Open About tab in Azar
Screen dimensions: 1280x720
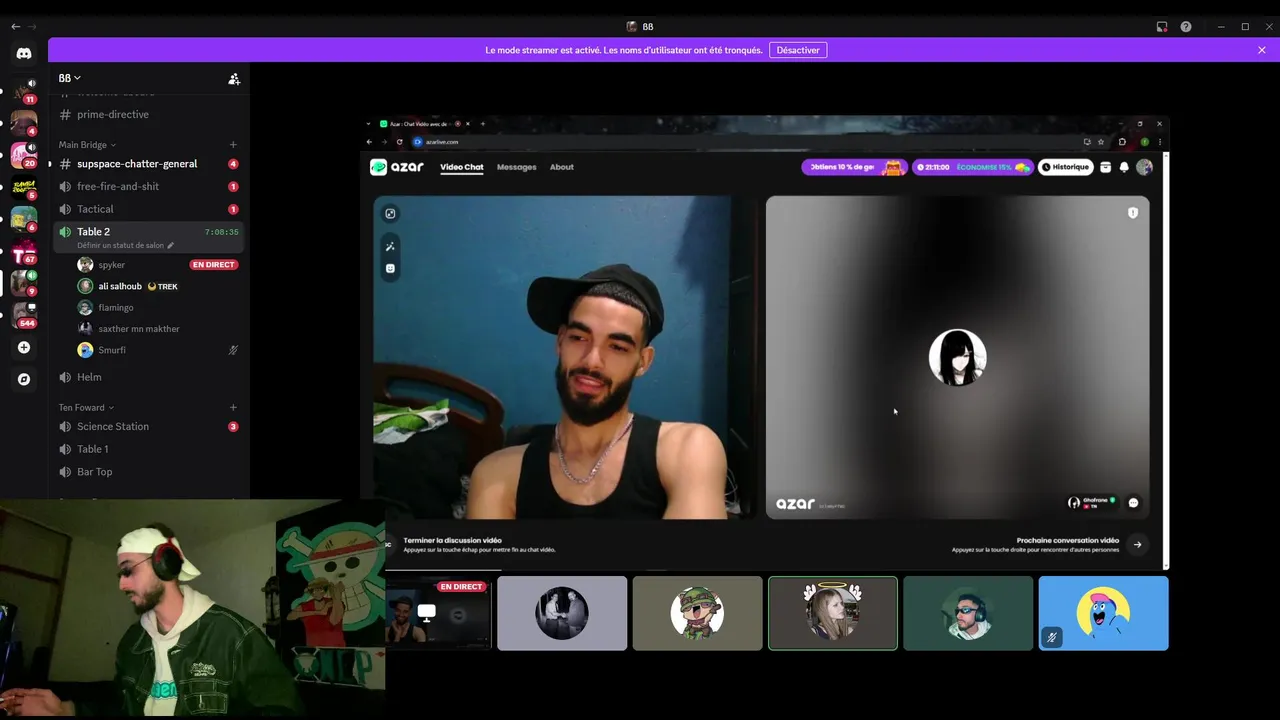tap(562, 167)
